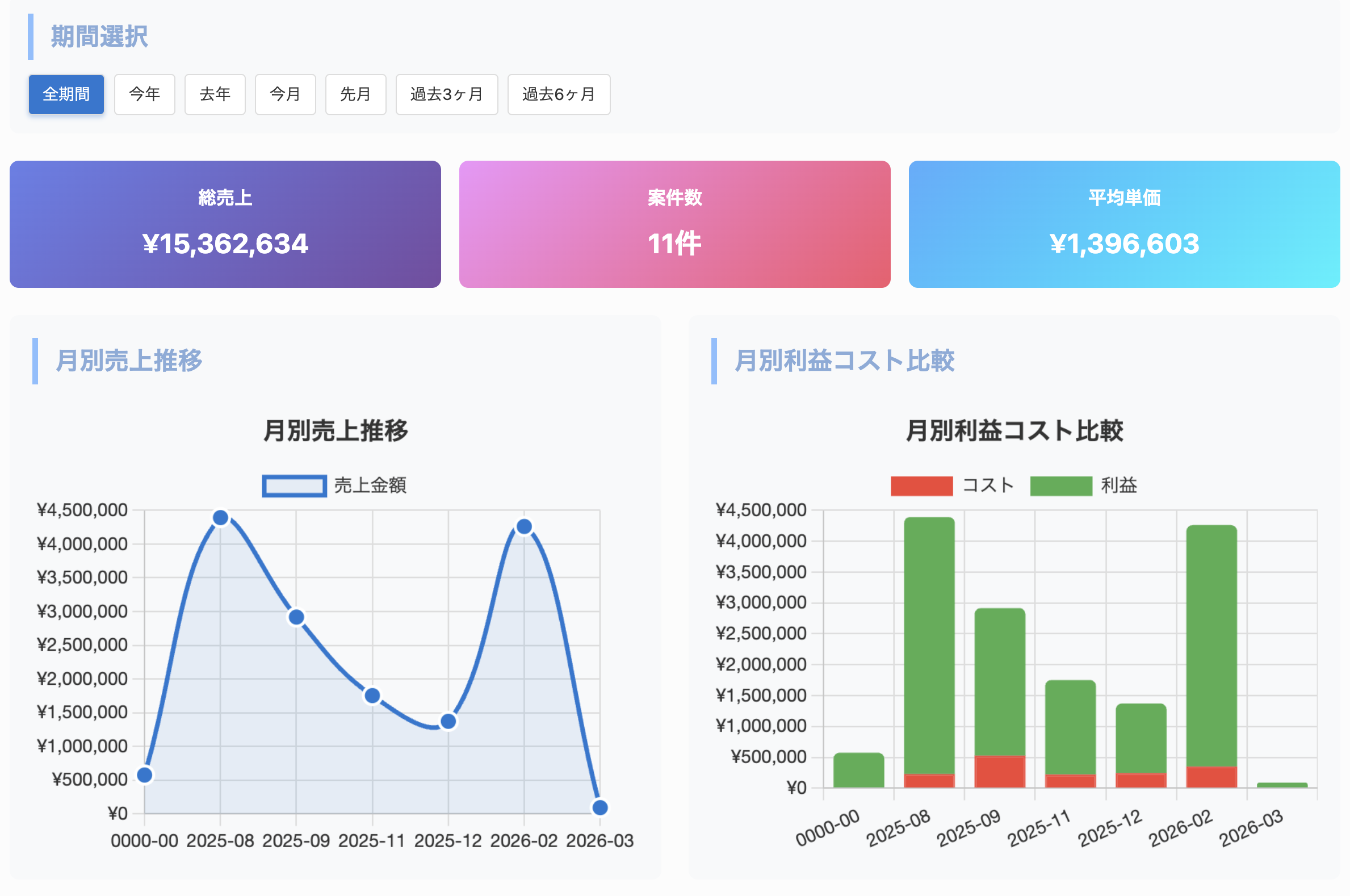Click the green 2025-08 profit bar
1350x896 pixels.
pyautogui.click(x=929, y=646)
